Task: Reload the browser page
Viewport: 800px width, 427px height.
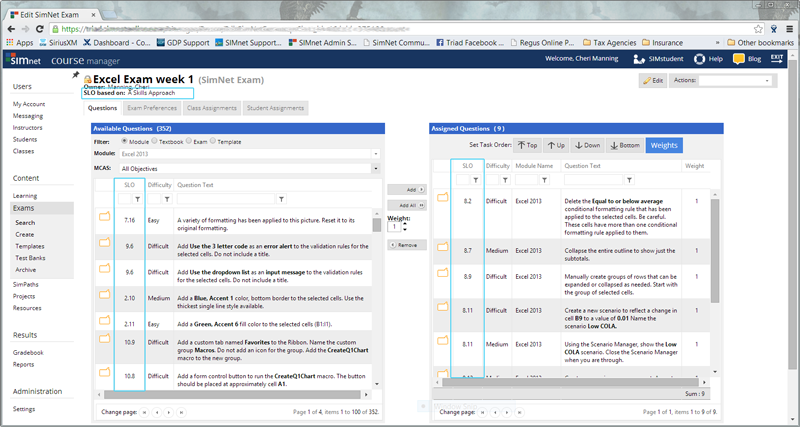Action: [x=41, y=29]
